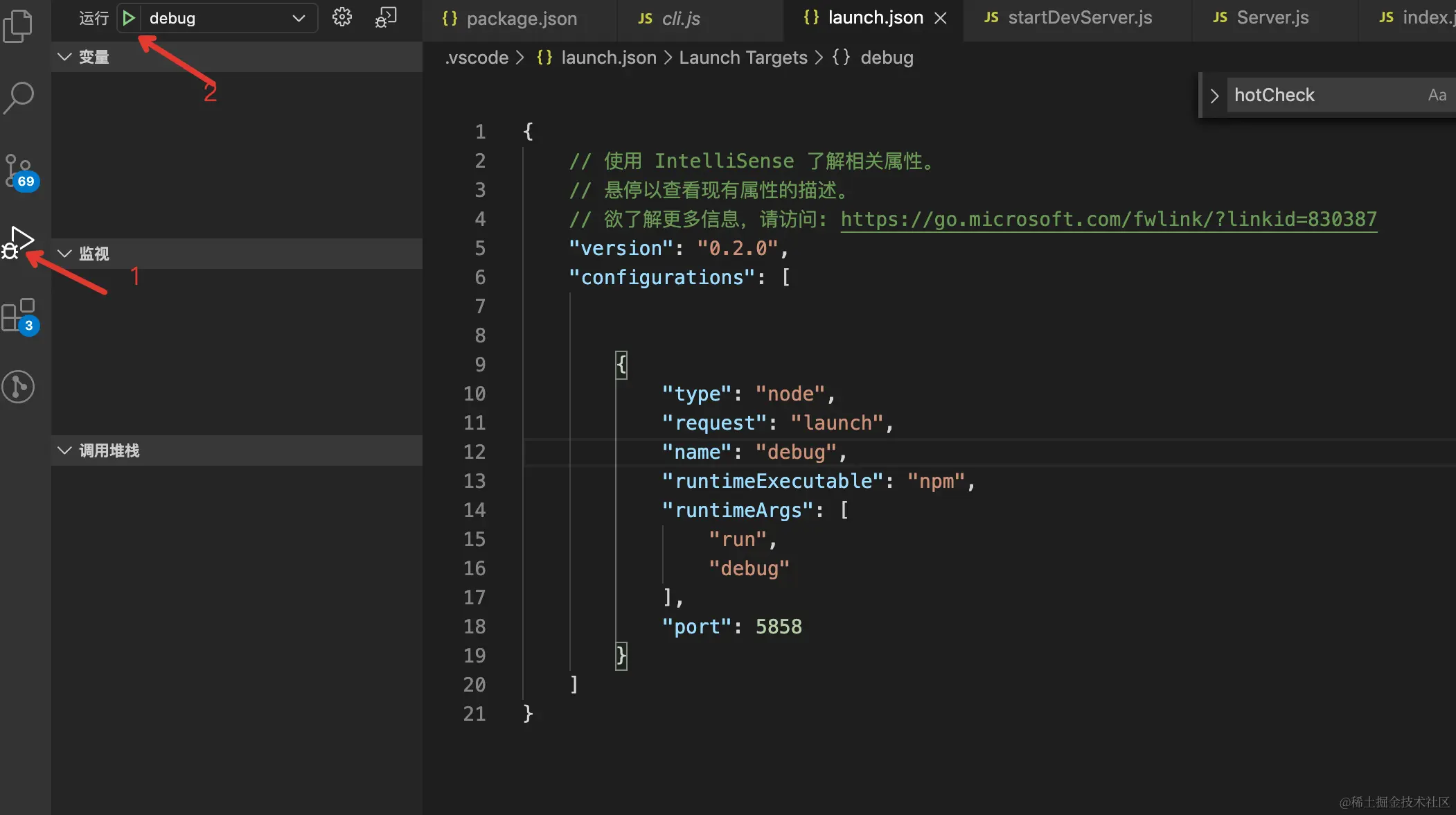Expand replace field in find widget

(x=1214, y=96)
